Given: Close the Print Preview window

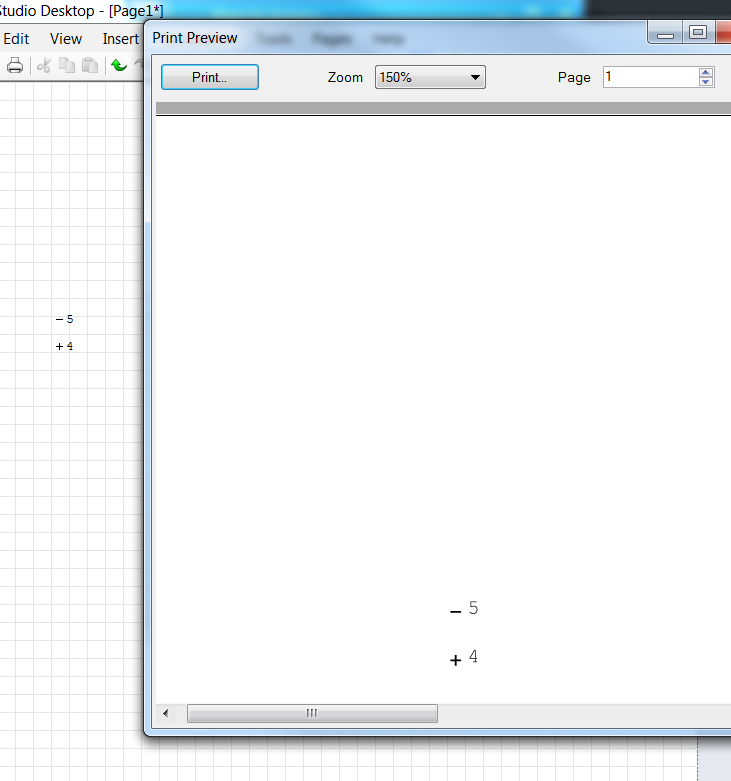Looking at the screenshot, I should coord(724,33).
